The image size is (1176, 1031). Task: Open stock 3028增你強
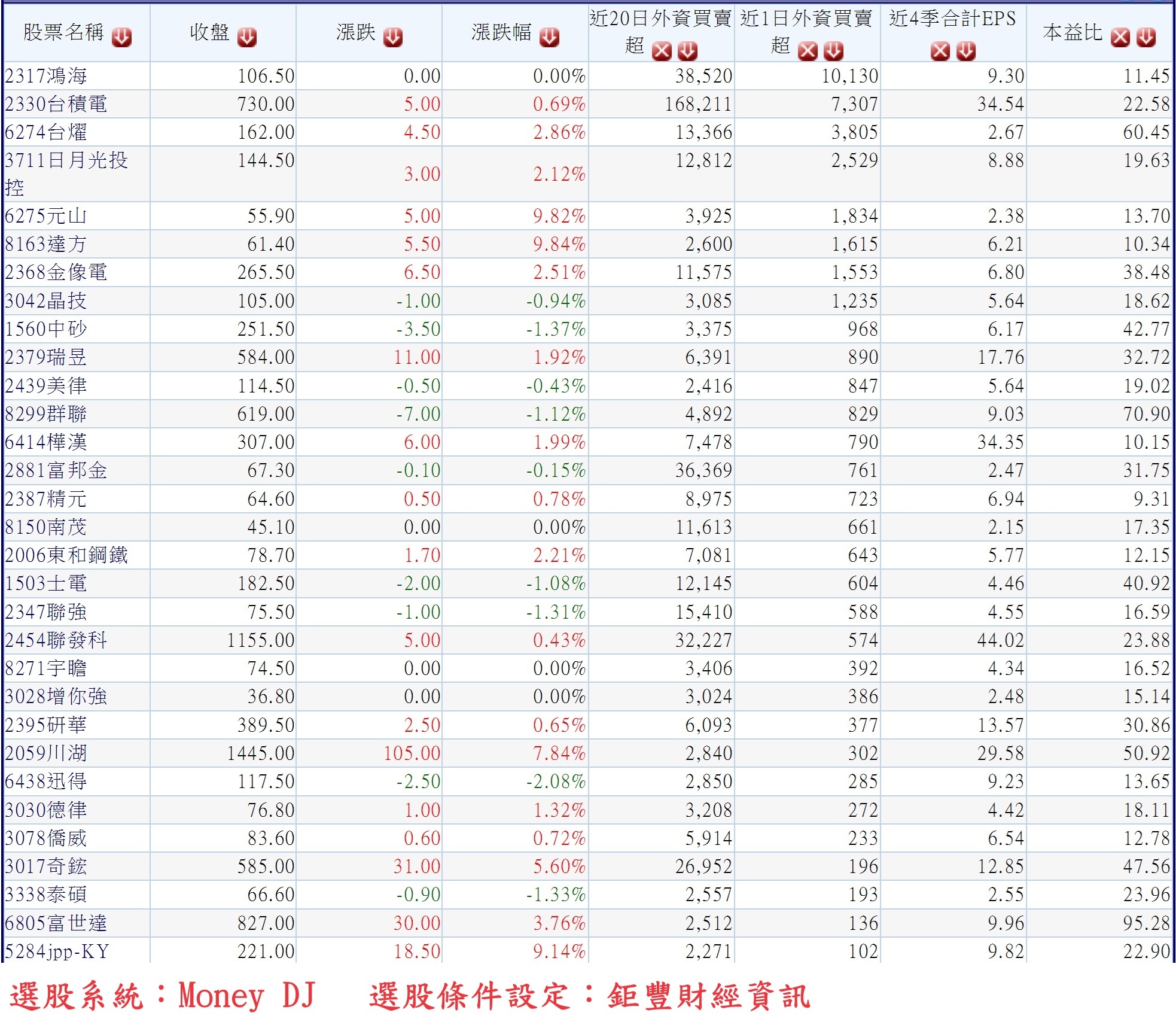click(x=56, y=697)
